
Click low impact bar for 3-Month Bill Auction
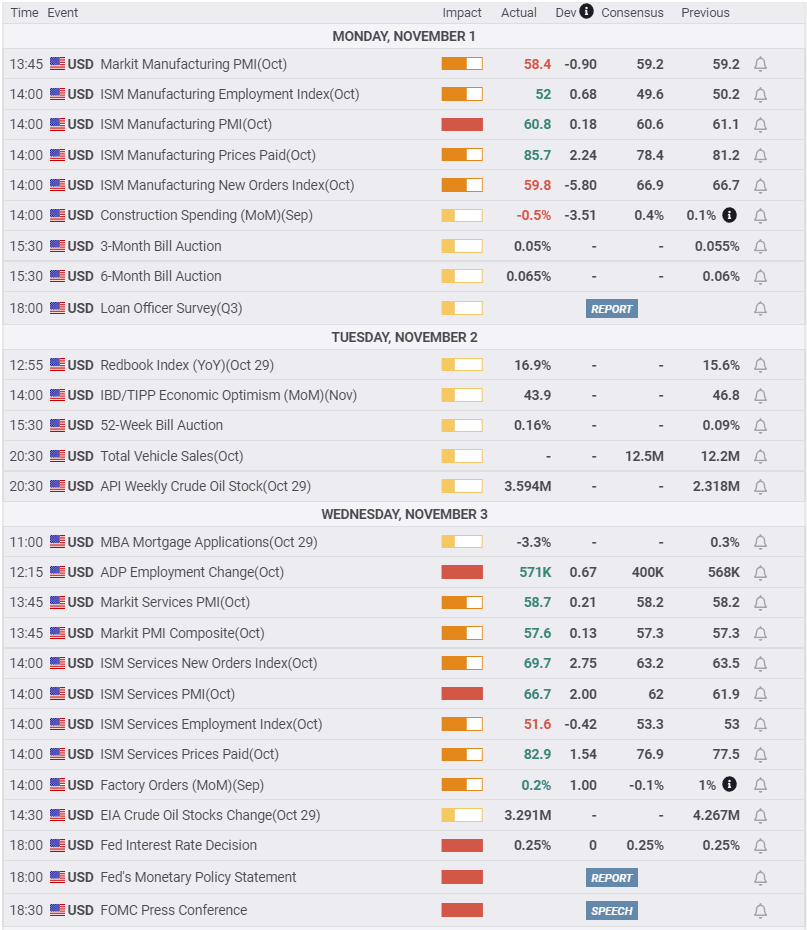(x=462, y=246)
